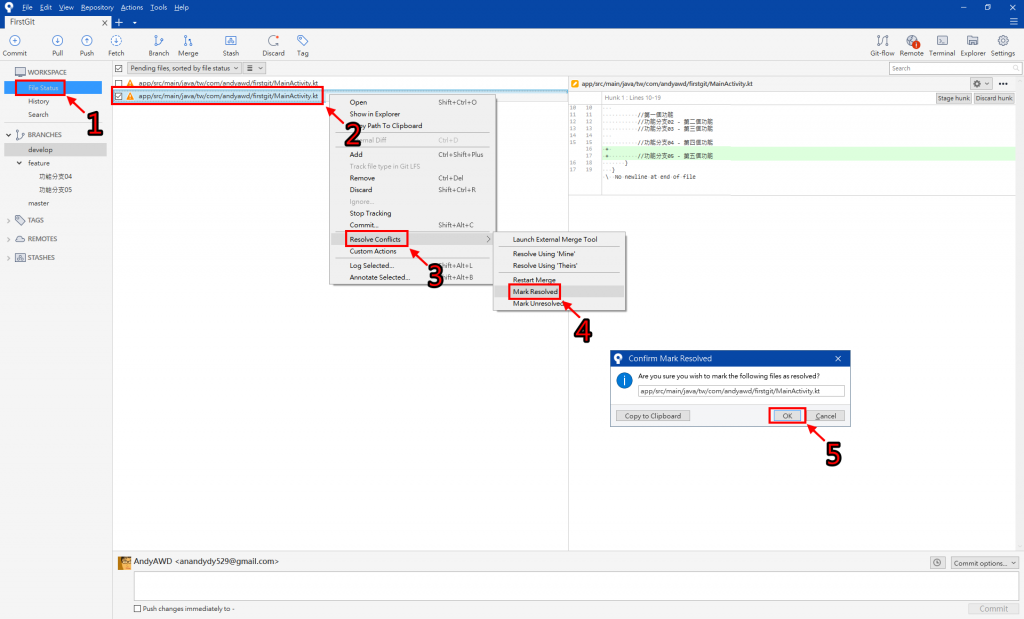This screenshot has width=1024, height=619.
Task: Click the commit message text box
Action: pos(576,586)
